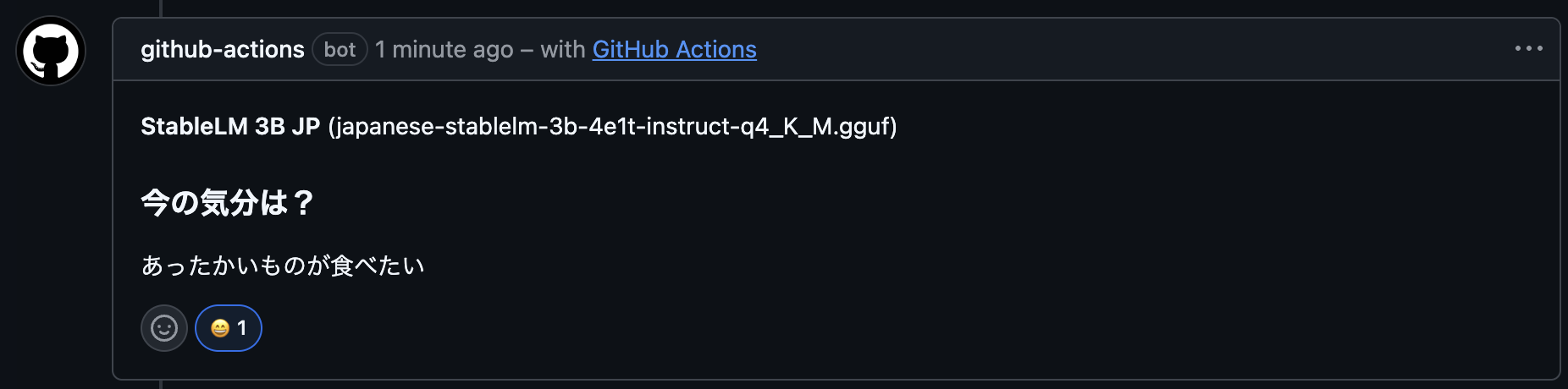
Task: Follow the GitHub Actions link
Action: pyautogui.click(x=674, y=50)
